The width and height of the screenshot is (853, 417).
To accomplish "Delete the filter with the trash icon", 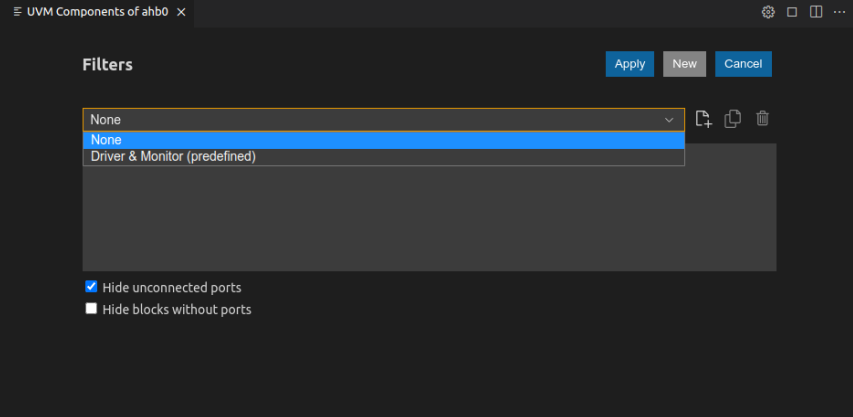I will [763, 119].
